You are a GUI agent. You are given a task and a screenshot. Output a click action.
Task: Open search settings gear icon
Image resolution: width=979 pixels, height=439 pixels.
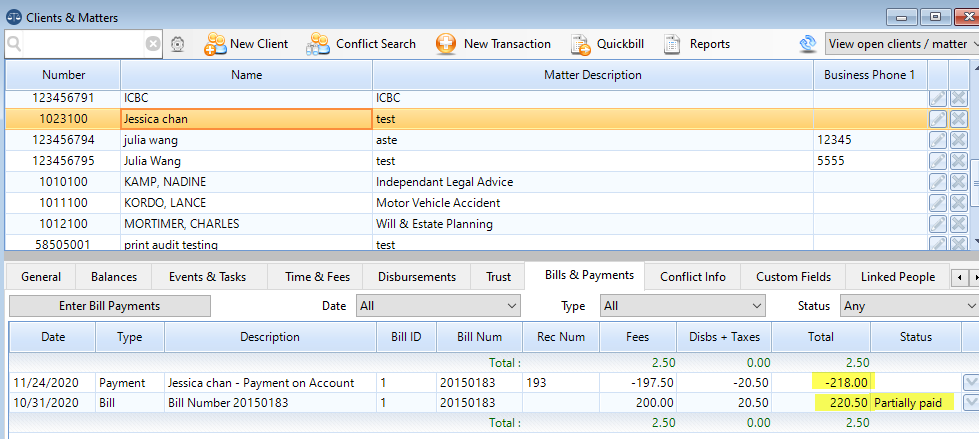point(177,44)
